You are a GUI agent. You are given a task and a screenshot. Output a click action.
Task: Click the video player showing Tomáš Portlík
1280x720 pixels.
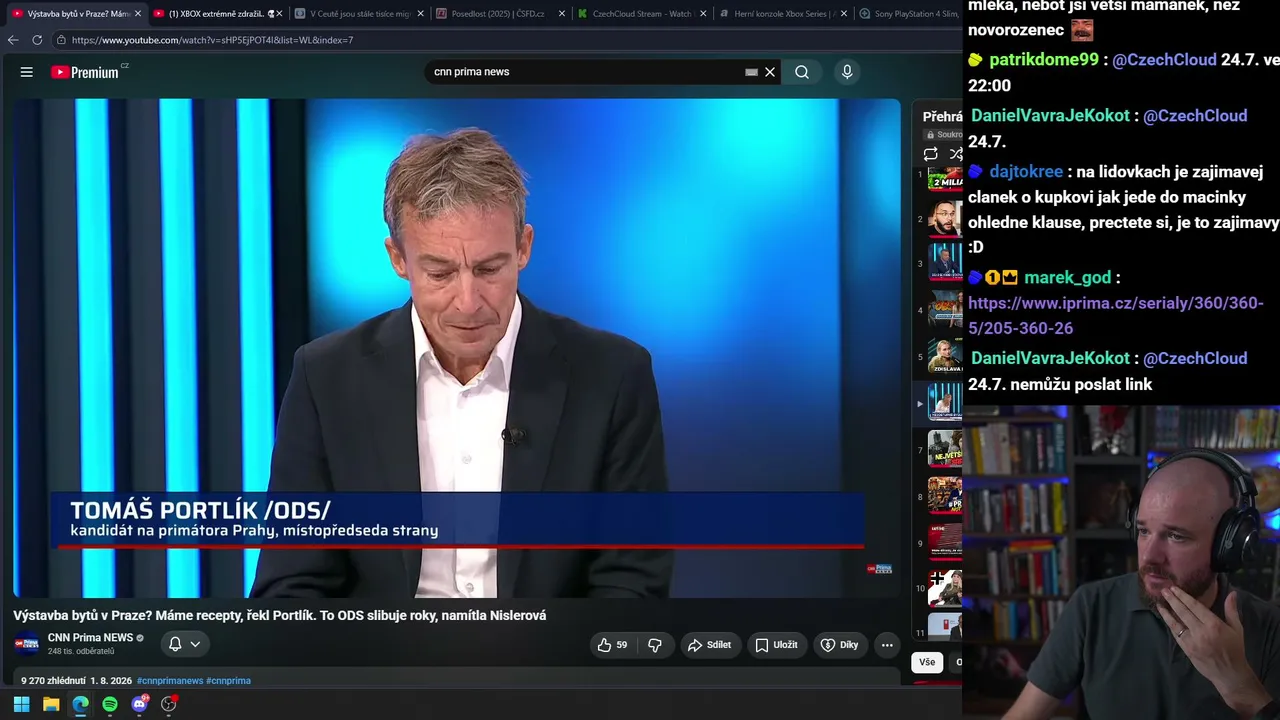[x=456, y=347]
